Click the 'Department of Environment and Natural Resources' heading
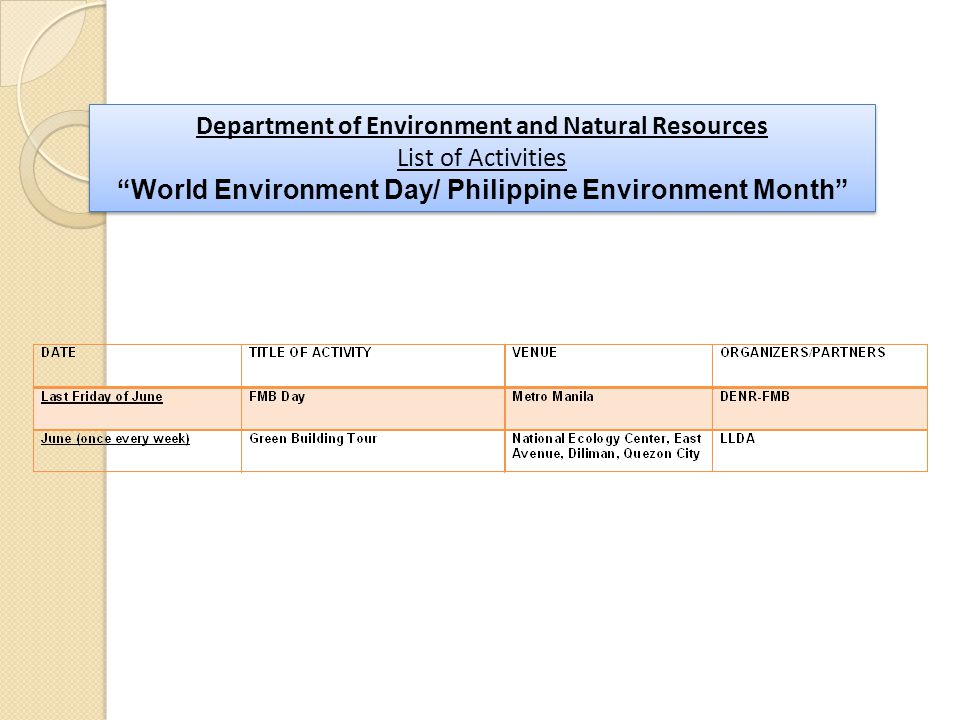960x720 pixels. click(482, 126)
